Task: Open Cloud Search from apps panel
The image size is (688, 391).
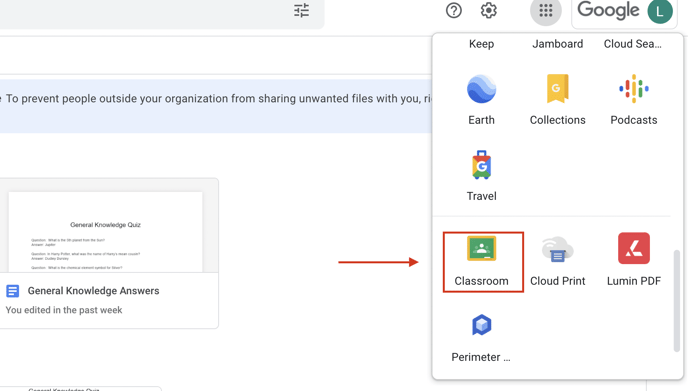Action: tap(632, 44)
